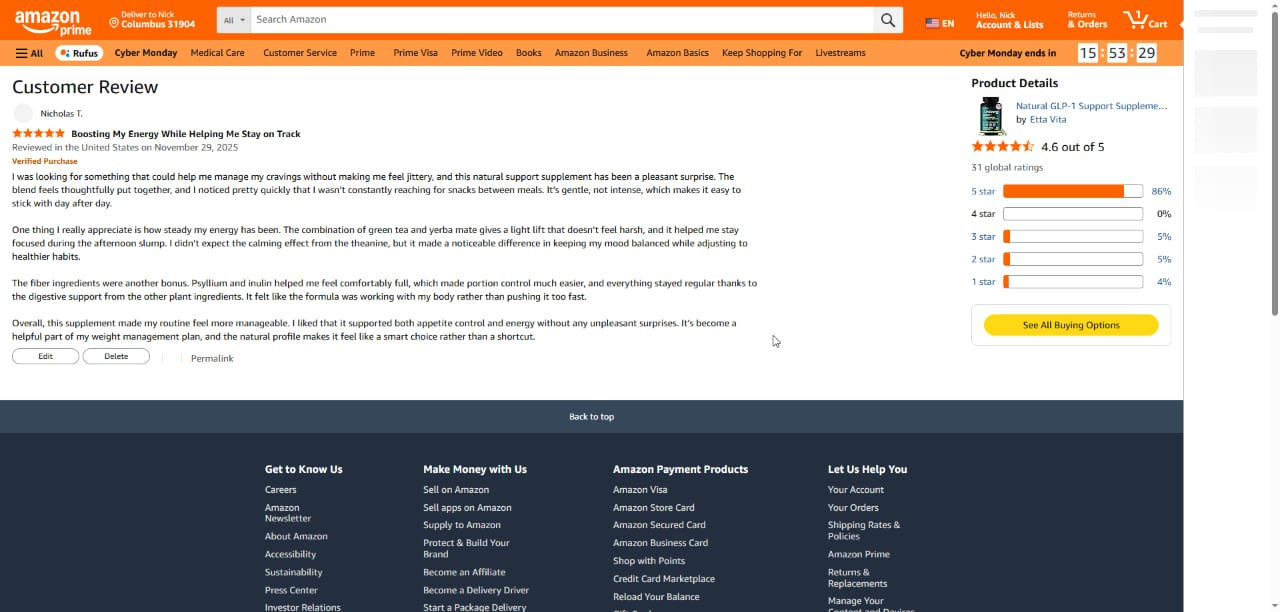Open the review Permalink
The height and width of the screenshot is (612, 1280).
coord(212,358)
